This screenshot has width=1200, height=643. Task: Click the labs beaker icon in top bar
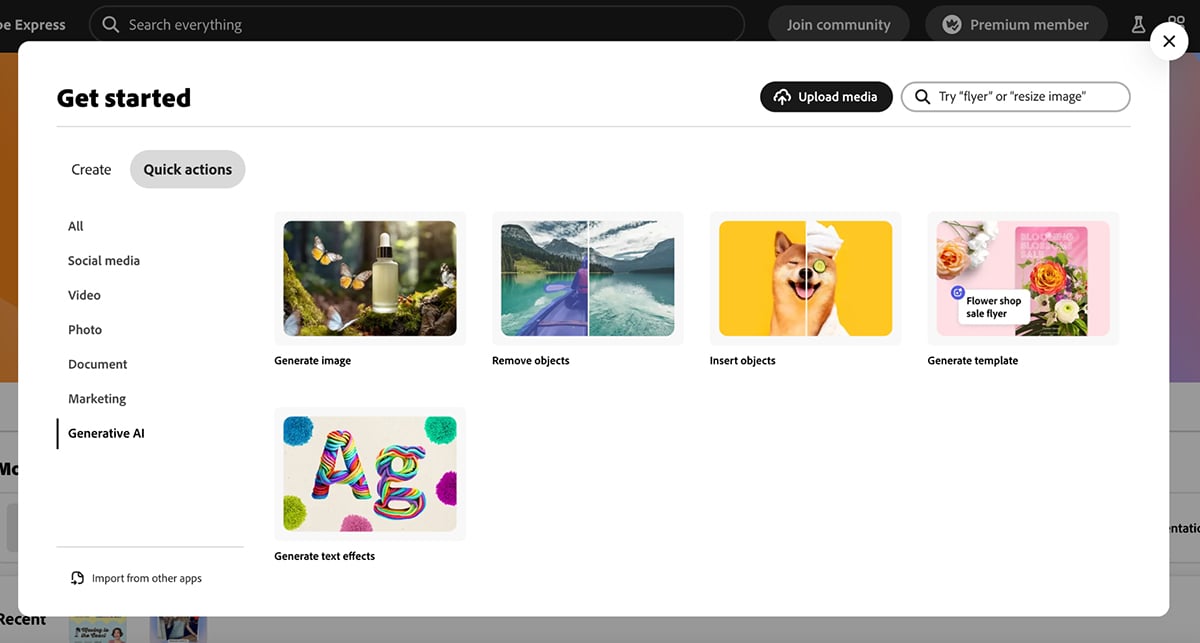1138,23
